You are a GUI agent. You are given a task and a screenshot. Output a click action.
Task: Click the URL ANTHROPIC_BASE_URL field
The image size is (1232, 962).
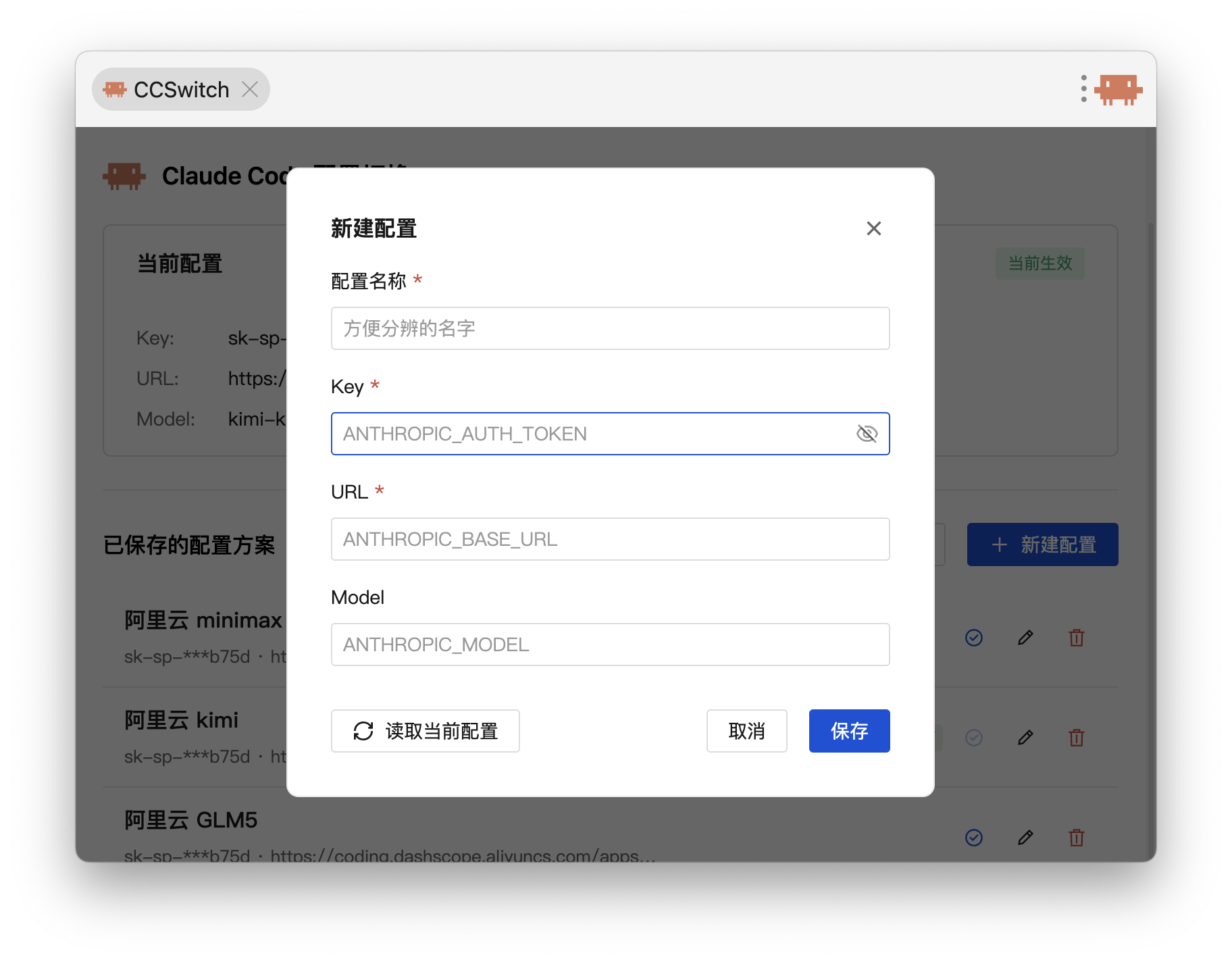(610, 539)
